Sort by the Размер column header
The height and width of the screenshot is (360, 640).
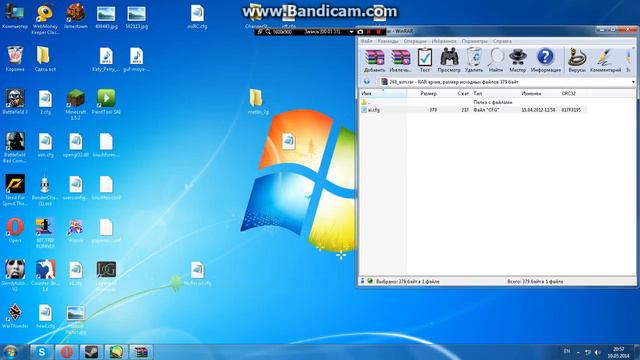tap(428, 93)
